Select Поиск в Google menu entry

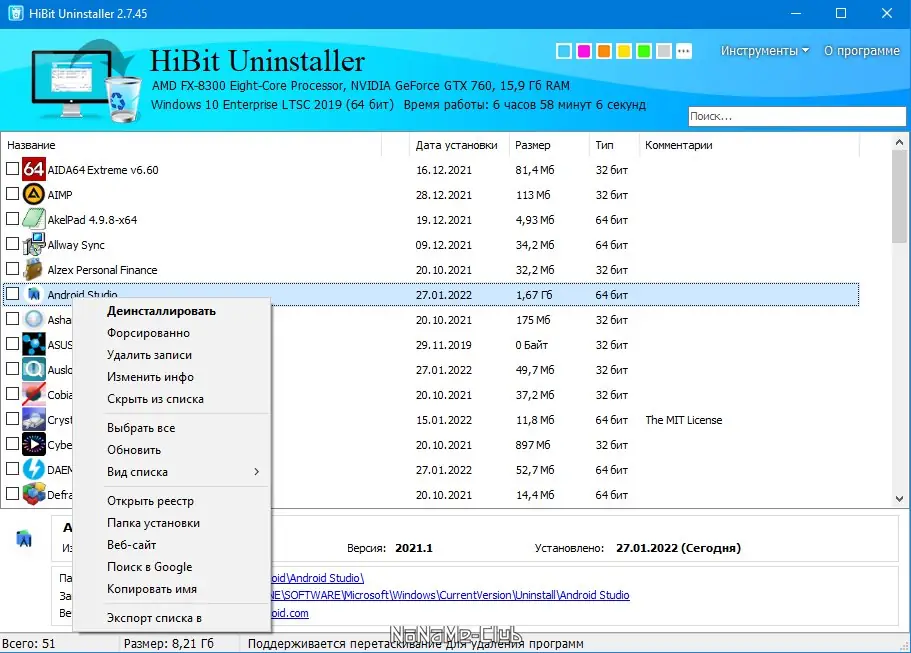coord(172,567)
